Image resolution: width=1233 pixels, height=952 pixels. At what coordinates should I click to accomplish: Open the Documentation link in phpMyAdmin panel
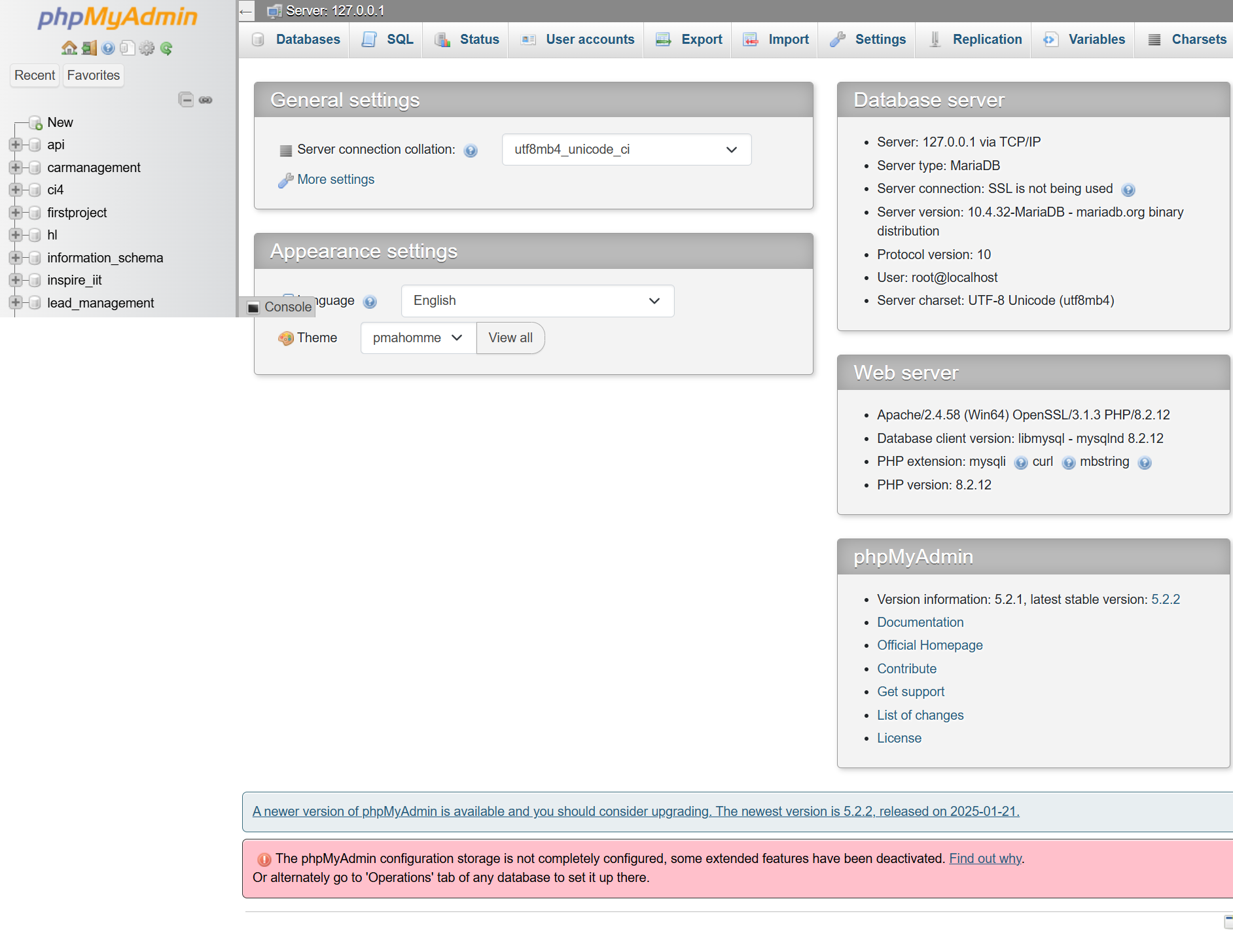pyautogui.click(x=920, y=622)
